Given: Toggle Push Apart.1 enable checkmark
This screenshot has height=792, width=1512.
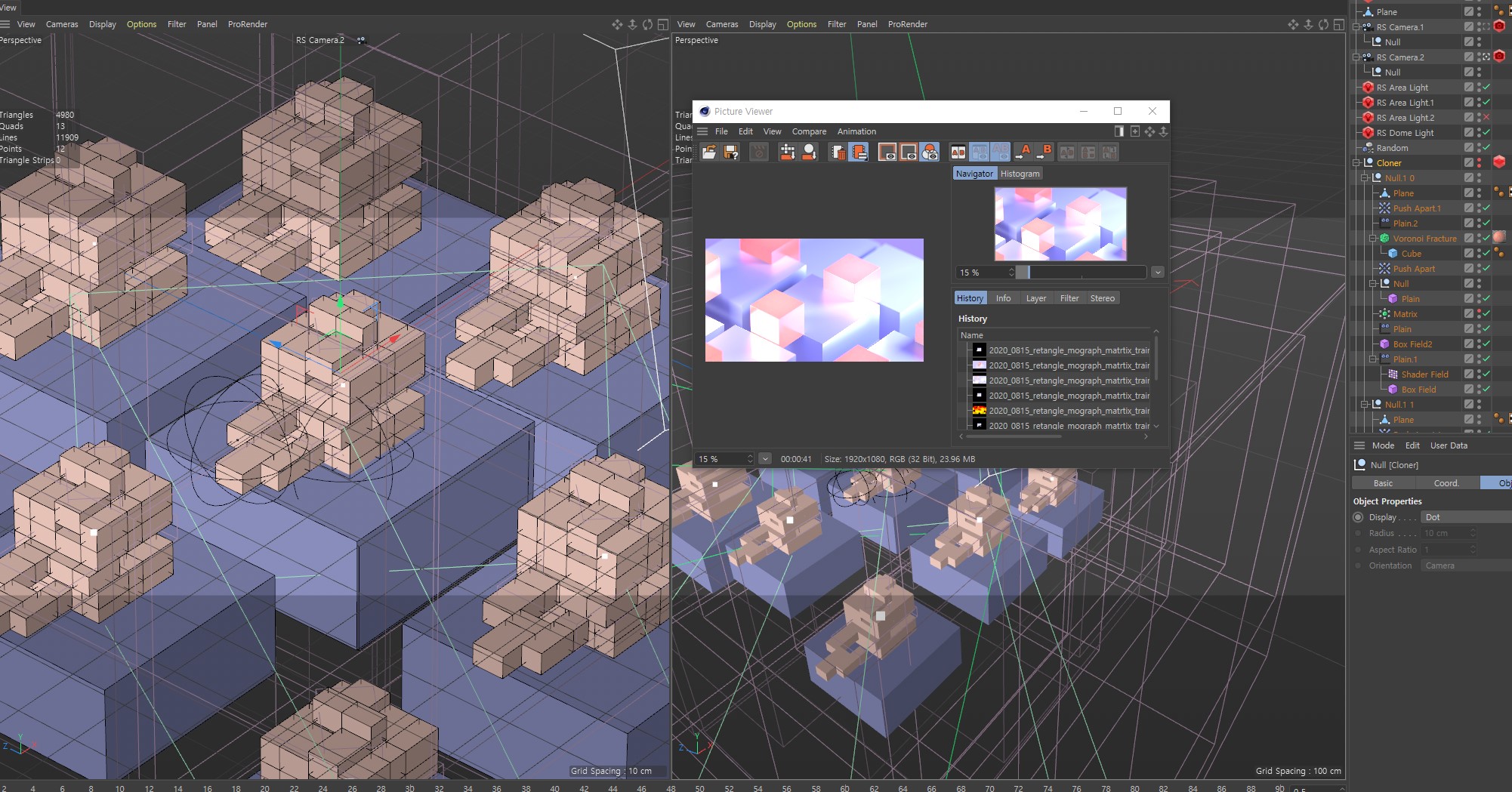Looking at the screenshot, I should tap(1486, 208).
